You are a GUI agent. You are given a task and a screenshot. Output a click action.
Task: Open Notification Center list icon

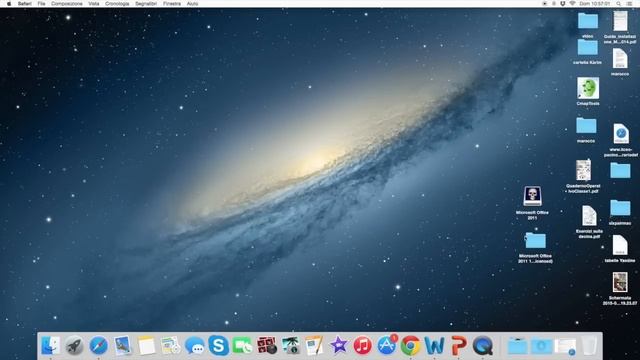click(630, 4)
